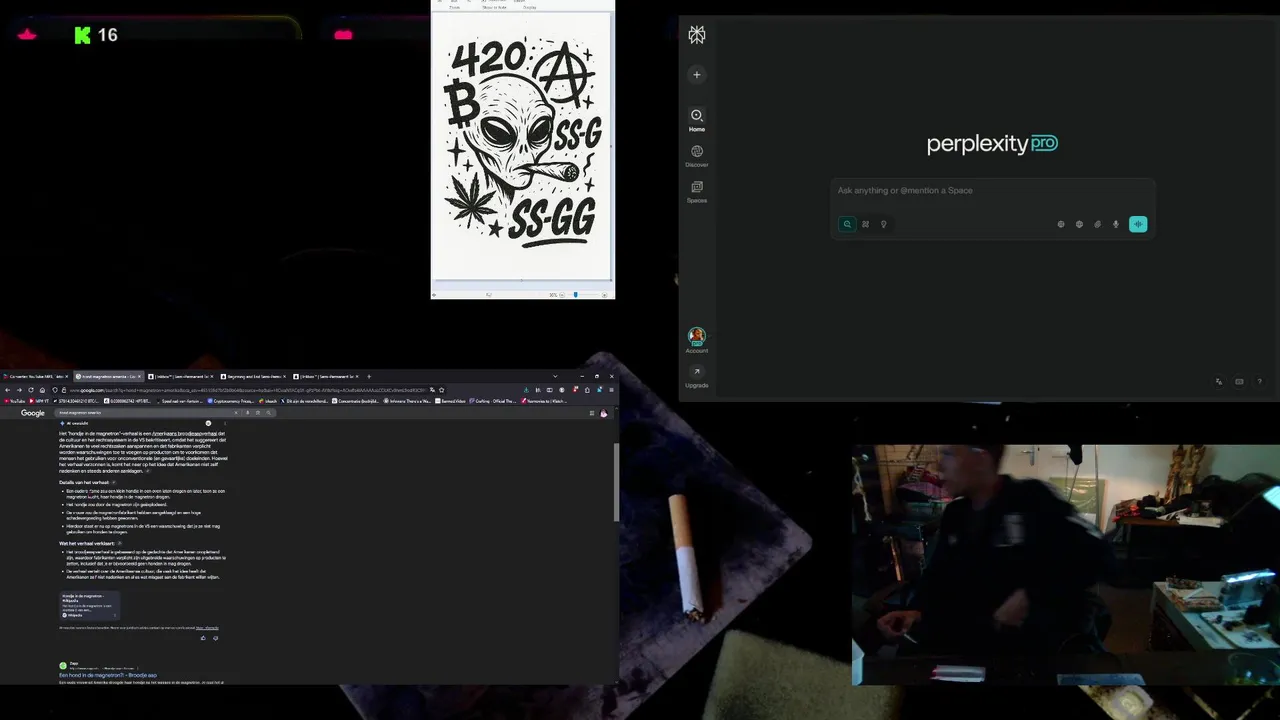Give thumbs up to AI overview

point(203,638)
